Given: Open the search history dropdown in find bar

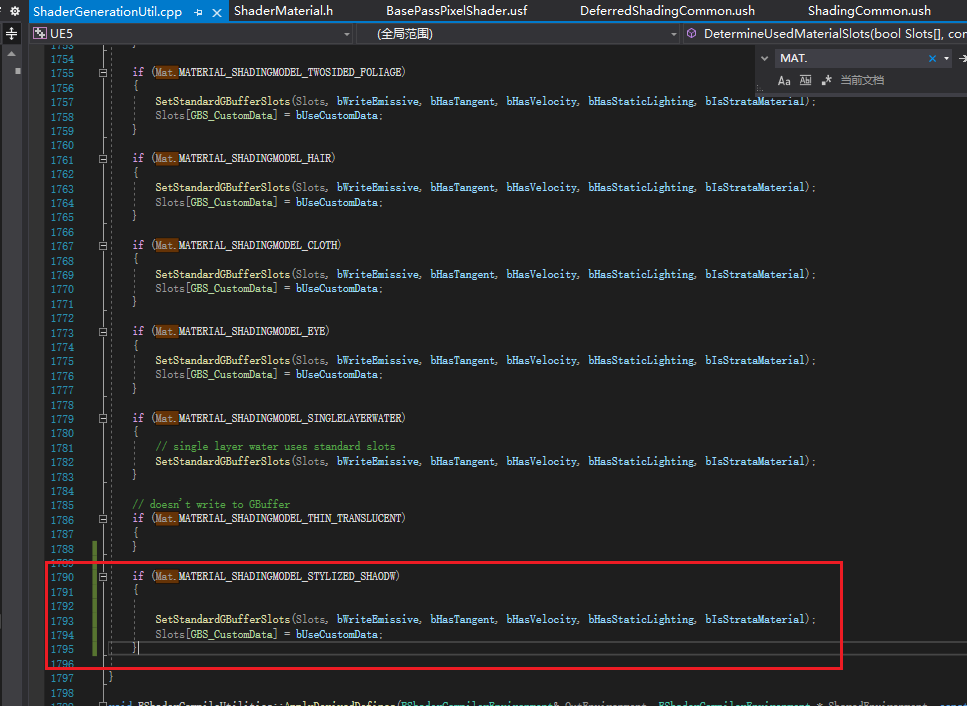Looking at the screenshot, I should tap(946, 58).
